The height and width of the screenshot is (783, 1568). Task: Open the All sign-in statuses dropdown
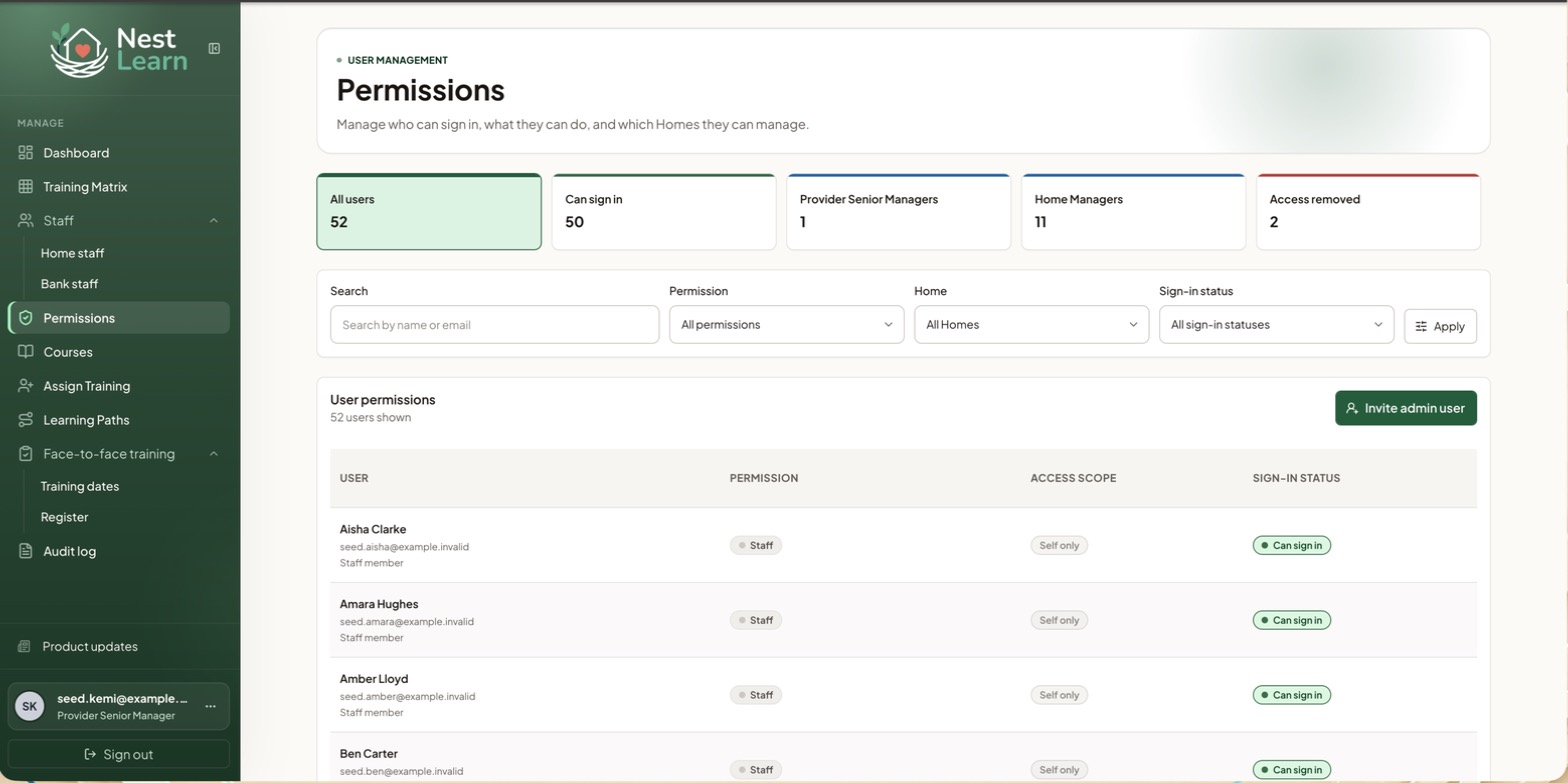(x=1276, y=325)
